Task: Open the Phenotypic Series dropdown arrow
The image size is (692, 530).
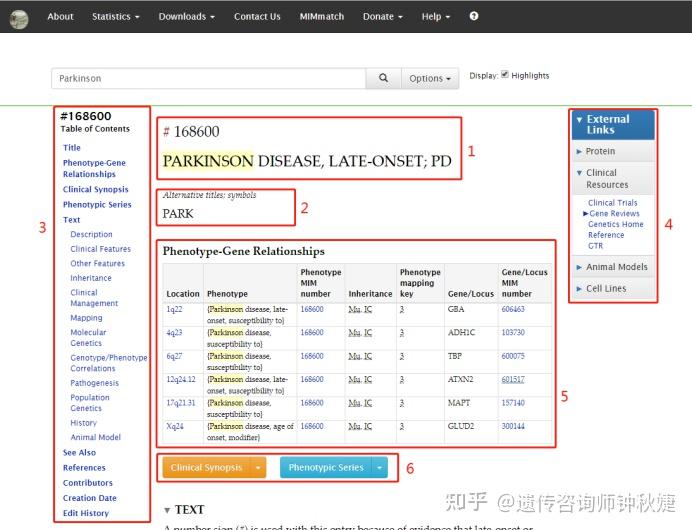Action: coord(380,467)
